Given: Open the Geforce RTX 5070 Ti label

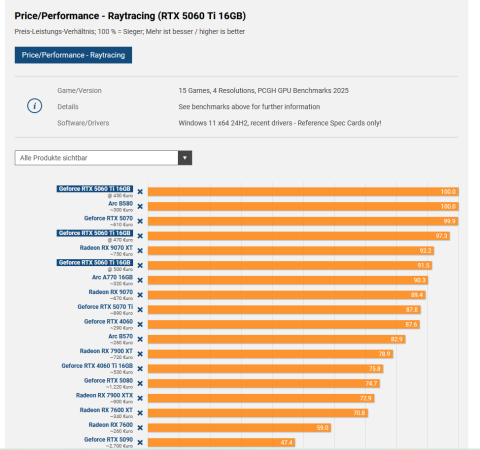Looking at the screenshot, I should coord(105,307).
